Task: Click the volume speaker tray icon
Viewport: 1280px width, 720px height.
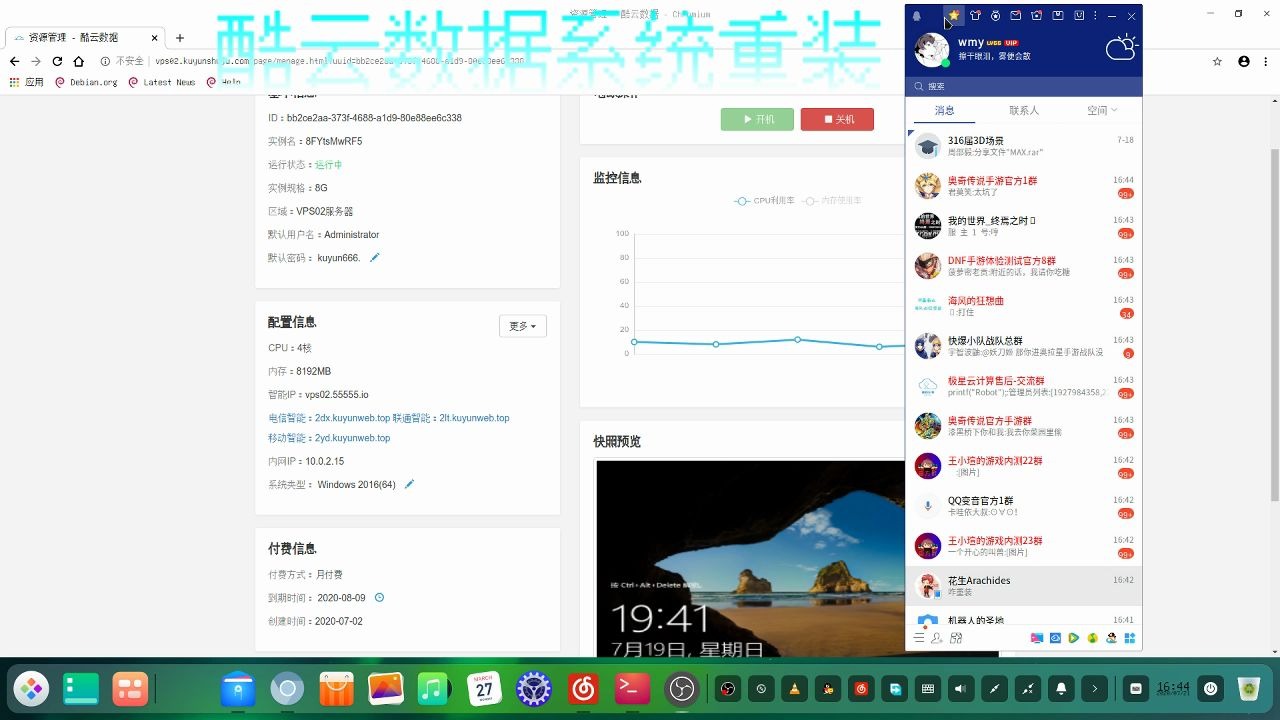Action: [x=961, y=688]
